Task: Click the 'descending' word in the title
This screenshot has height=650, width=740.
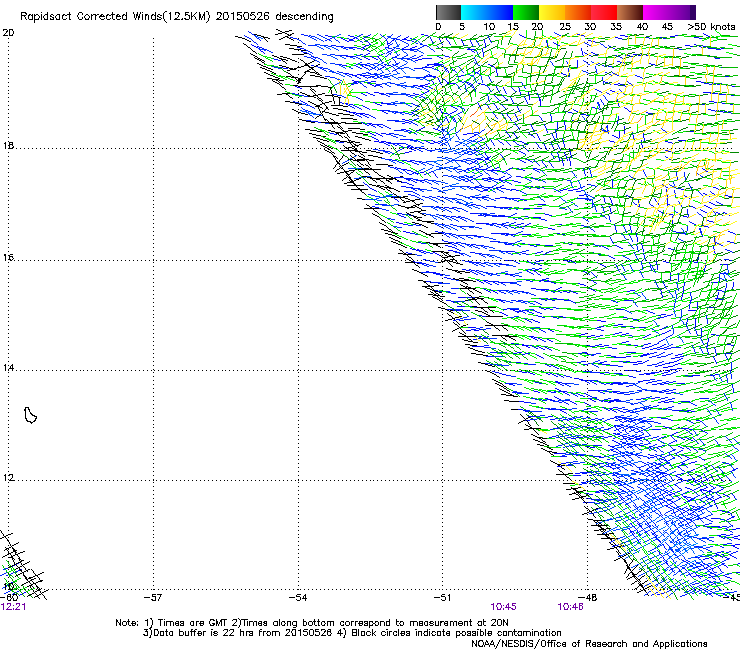Action: (304, 17)
